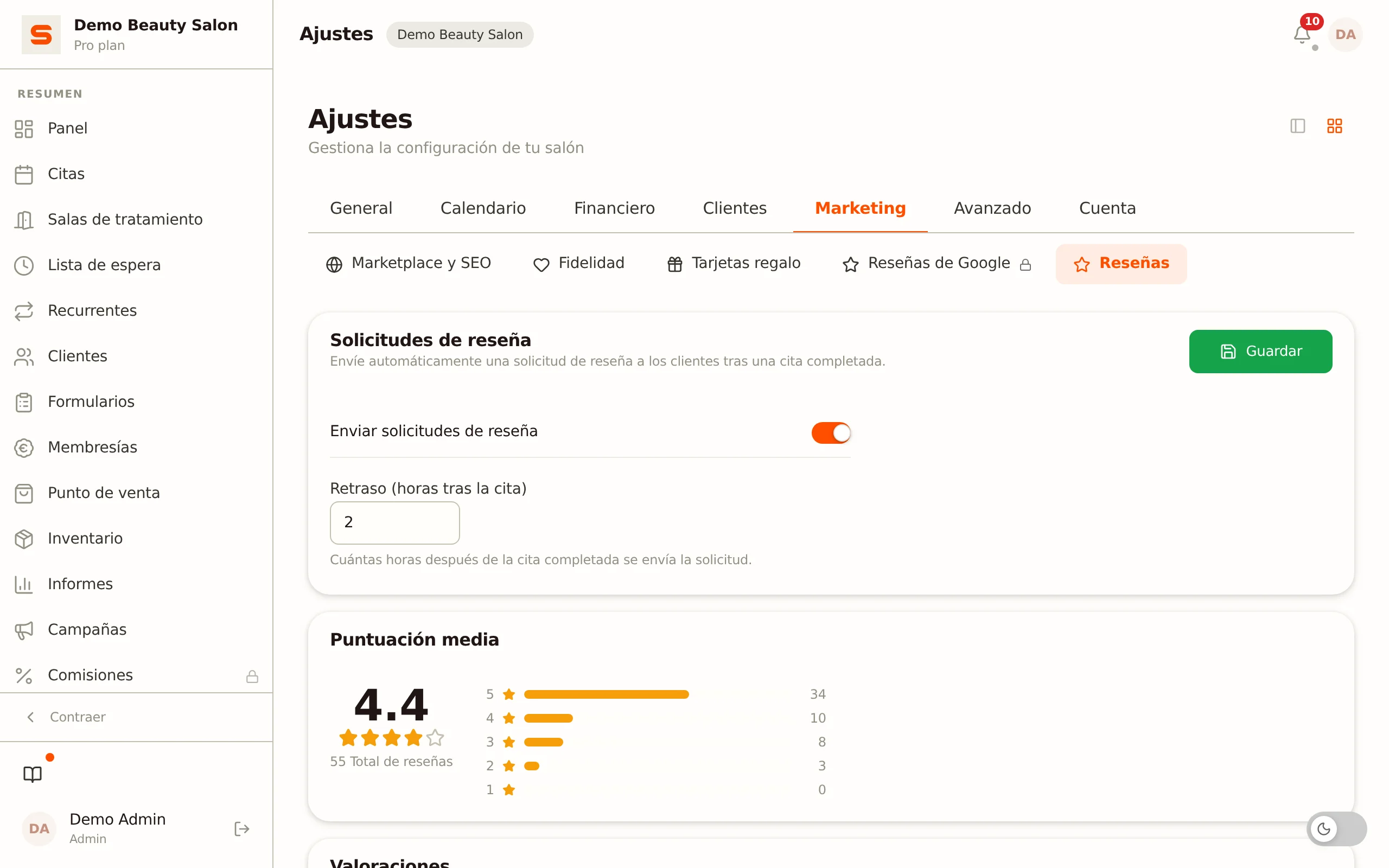
Task: Click the 5-star rating bar
Action: click(x=606, y=694)
